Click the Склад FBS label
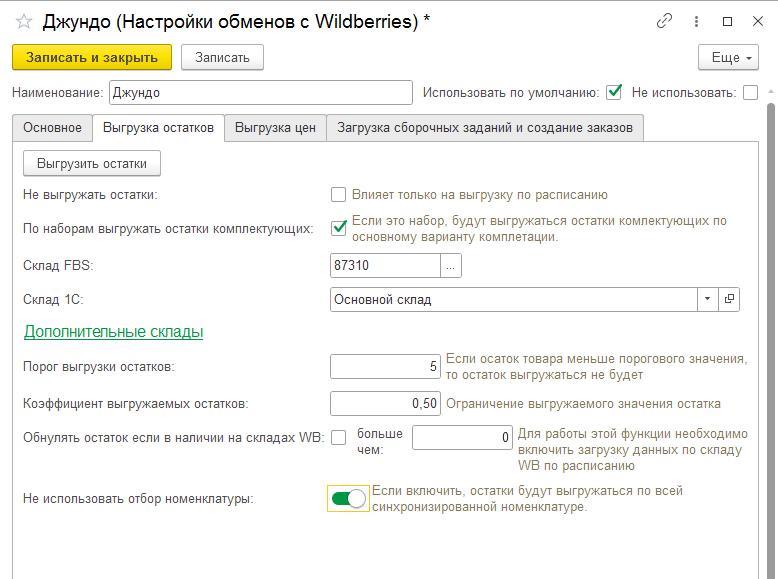The width and height of the screenshot is (778, 579). coord(58,265)
